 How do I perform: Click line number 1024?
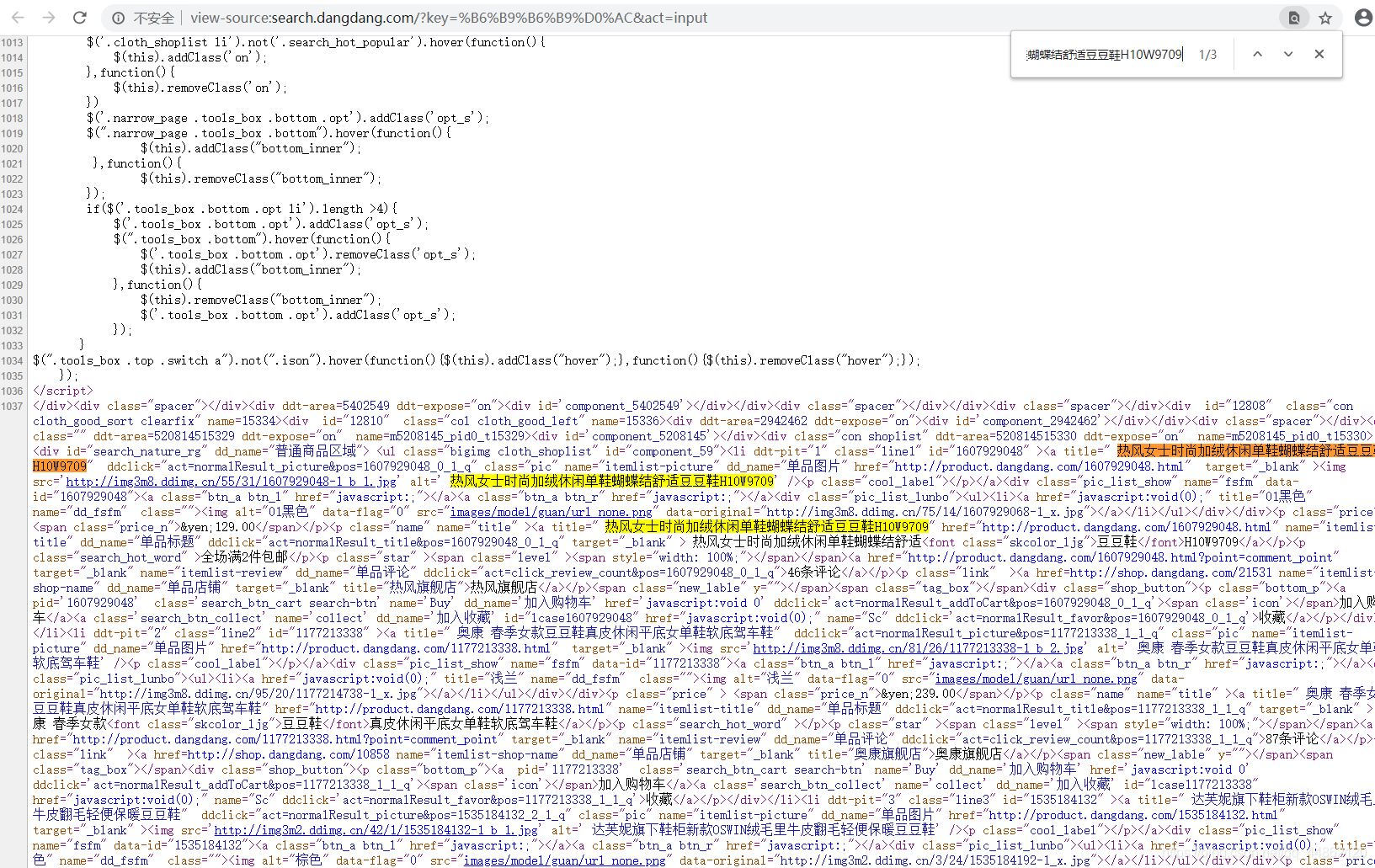pos(13,209)
